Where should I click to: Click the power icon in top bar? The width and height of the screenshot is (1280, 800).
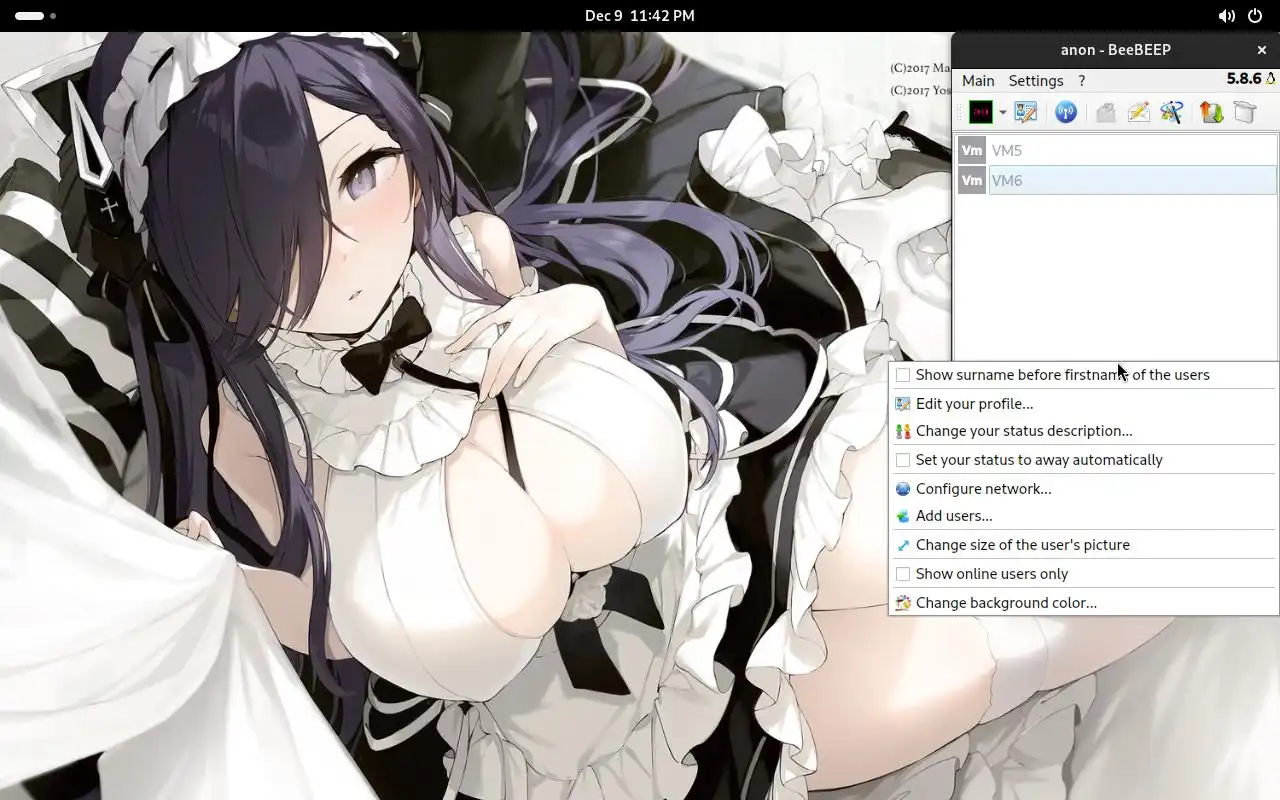[x=1257, y=16]
